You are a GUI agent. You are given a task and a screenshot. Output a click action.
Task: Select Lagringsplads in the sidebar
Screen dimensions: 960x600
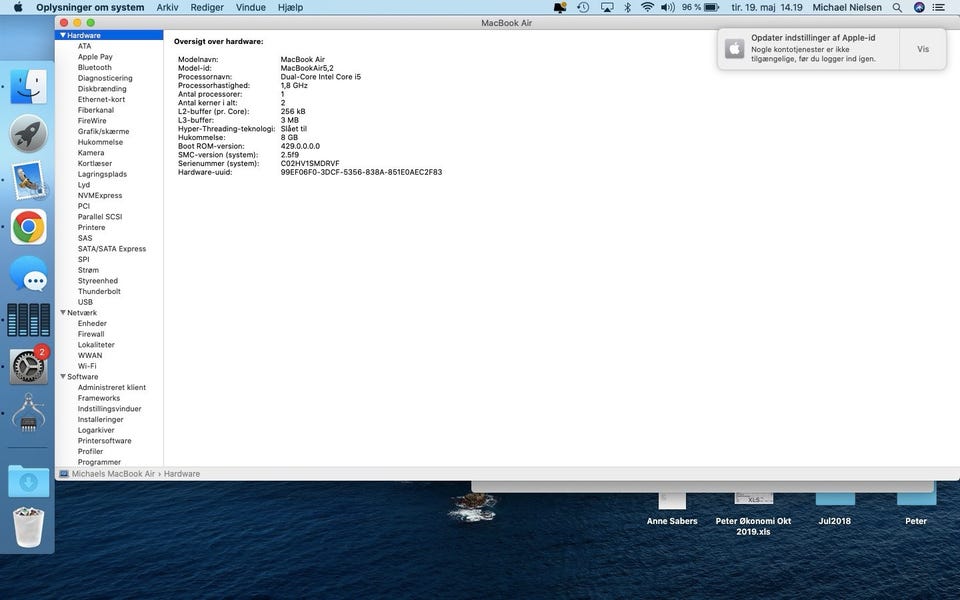(102, 174)
